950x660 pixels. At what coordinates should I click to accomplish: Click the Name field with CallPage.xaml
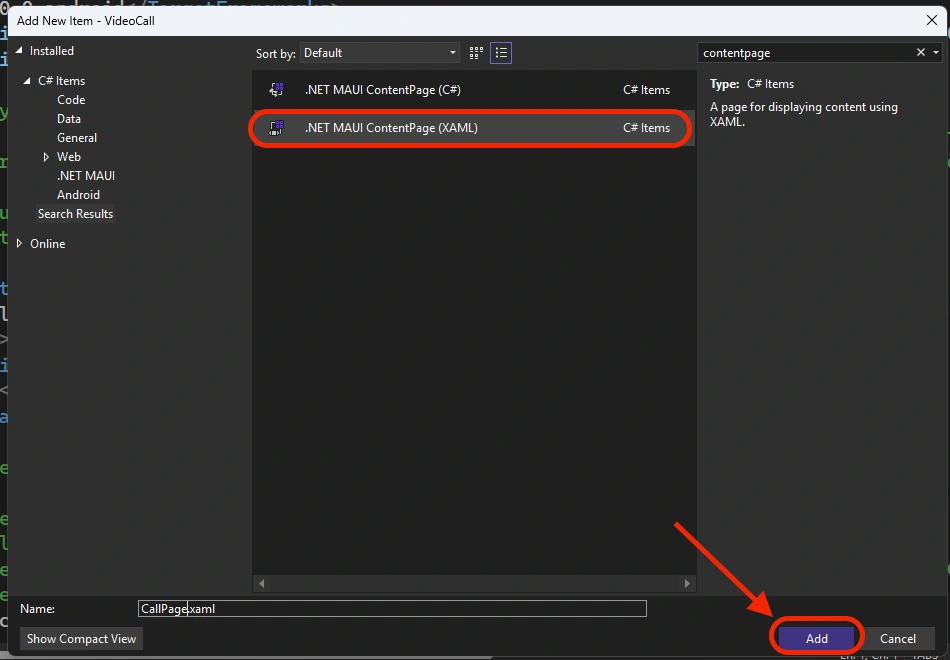coord(392,608)
